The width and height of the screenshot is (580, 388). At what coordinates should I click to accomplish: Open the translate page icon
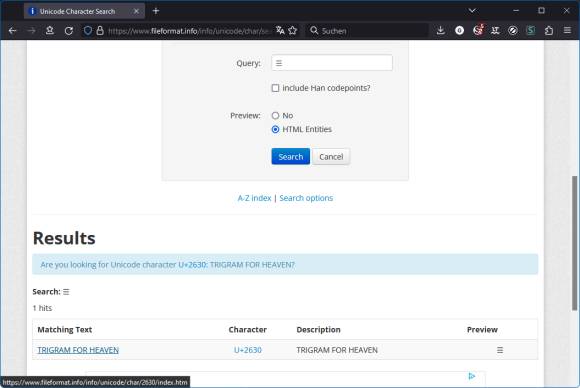pyautogui.click(x=280, y=31)
